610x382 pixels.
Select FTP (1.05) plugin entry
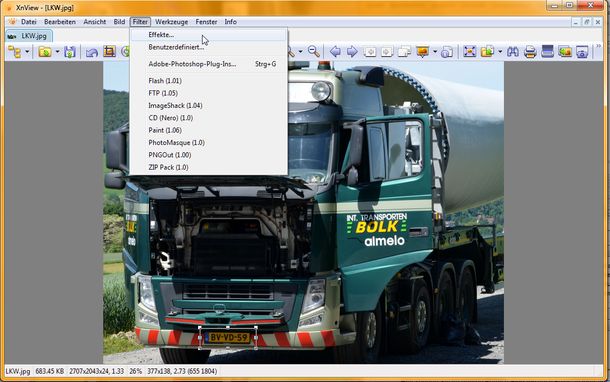[x=209, y=93]
